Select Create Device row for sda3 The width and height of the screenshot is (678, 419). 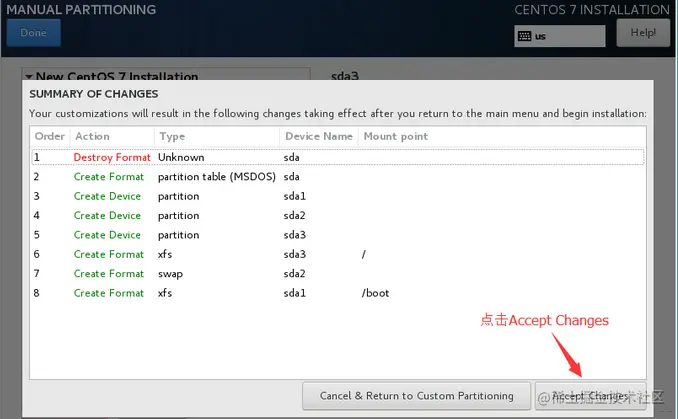pos(338,235)
